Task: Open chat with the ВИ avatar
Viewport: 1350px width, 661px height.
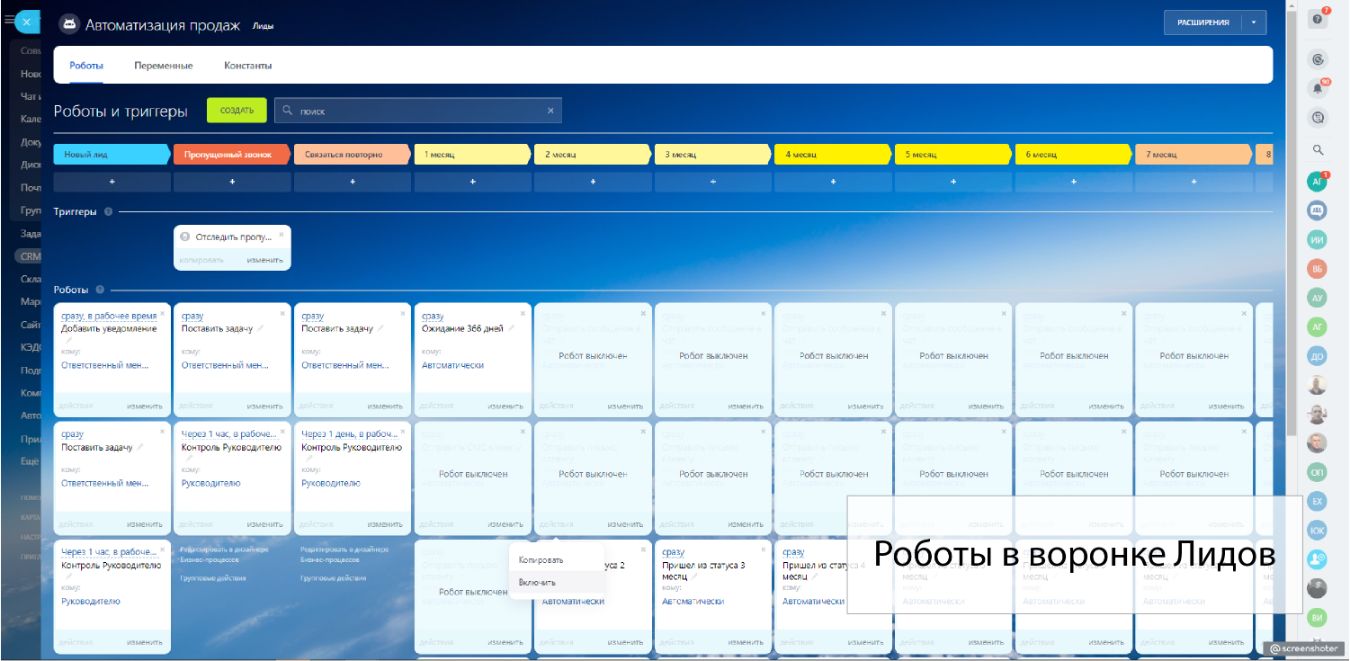Action: pyautogui.click(x=1318, y=617)
